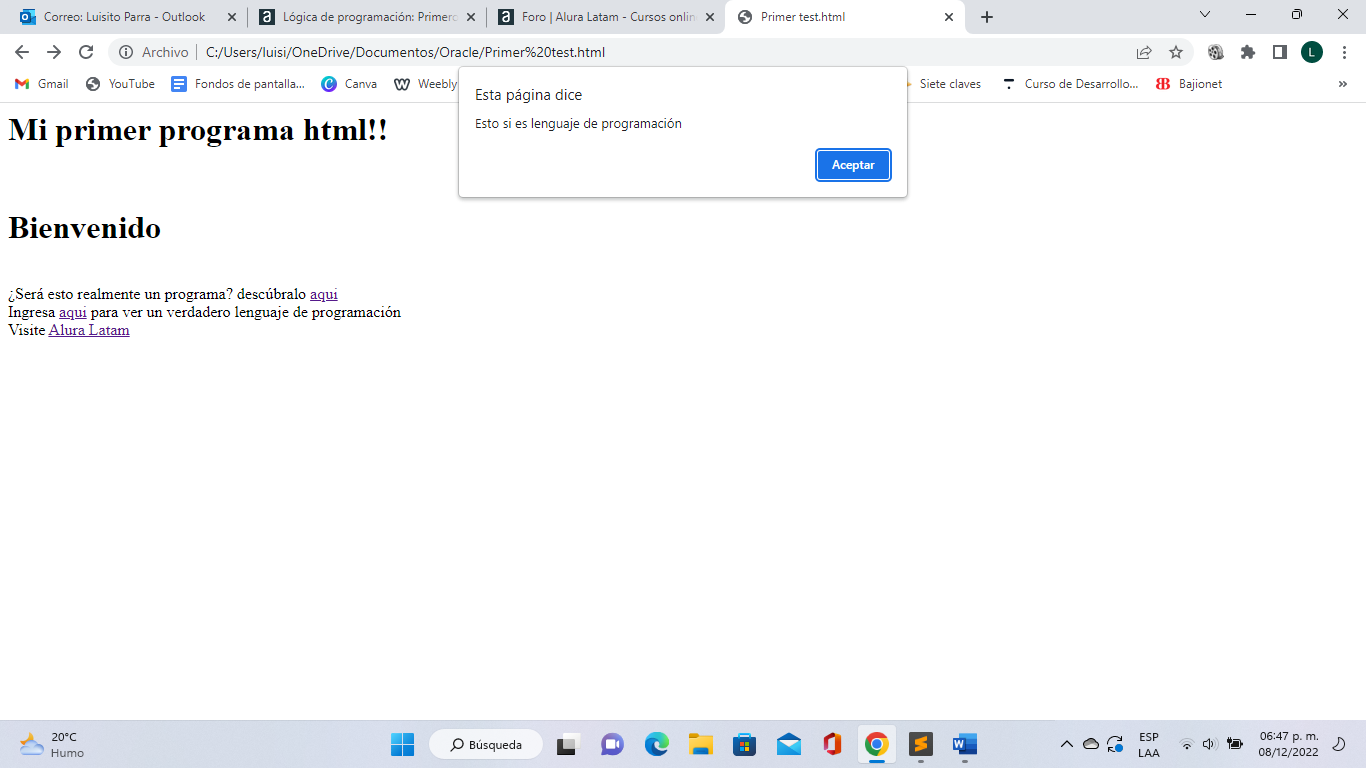The height and width of the screenshot is (768, 1366).
Task: Click the battery tray icon
Action: (x=1235, y=744)
